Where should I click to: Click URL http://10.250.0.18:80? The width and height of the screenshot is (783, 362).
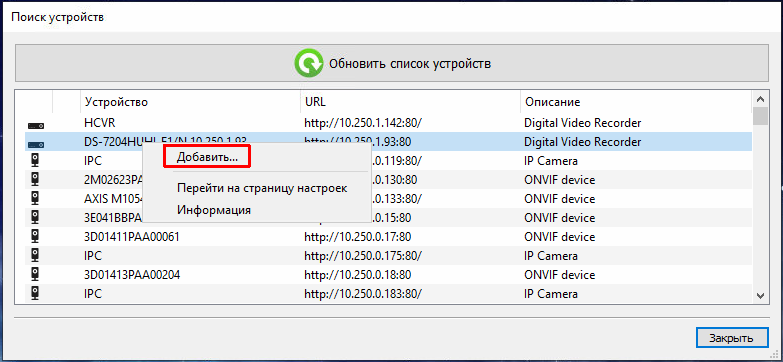click(x=357, y=275)
